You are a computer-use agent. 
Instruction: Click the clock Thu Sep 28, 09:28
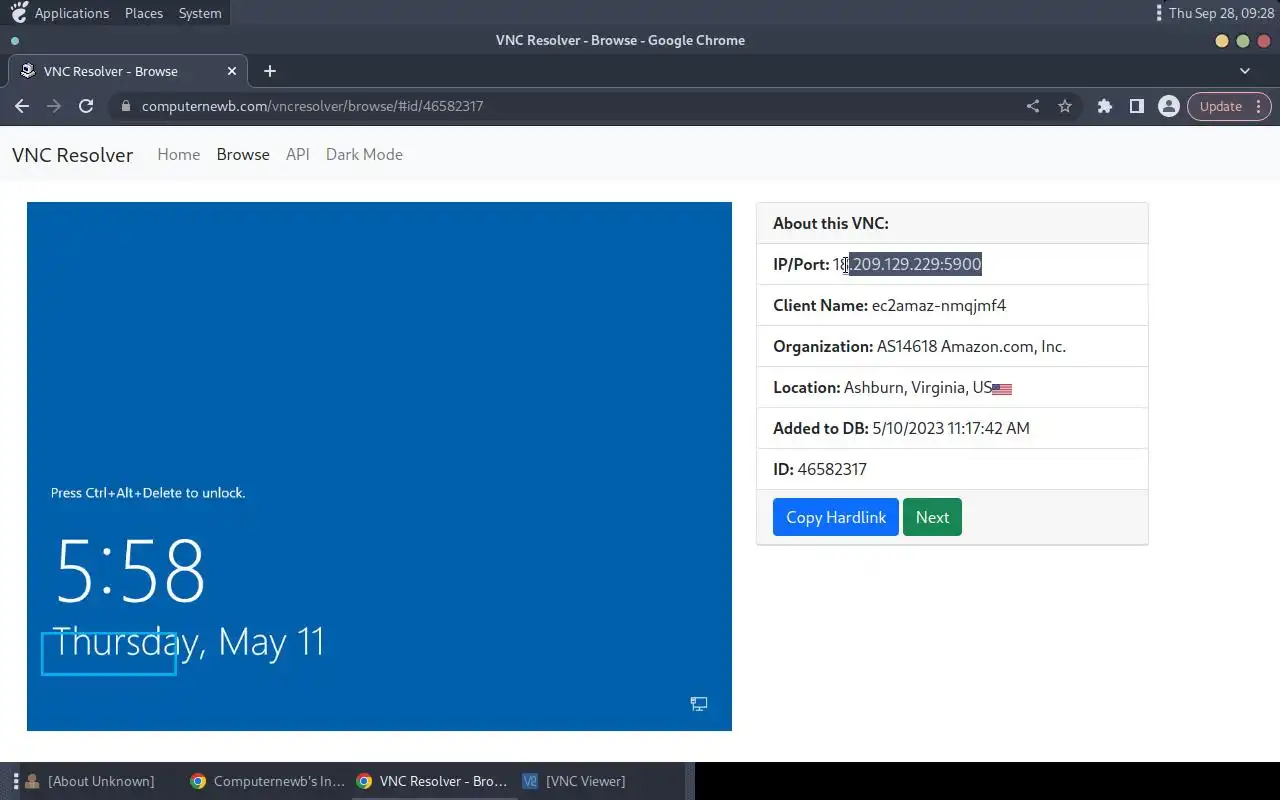click(1221, 13)
